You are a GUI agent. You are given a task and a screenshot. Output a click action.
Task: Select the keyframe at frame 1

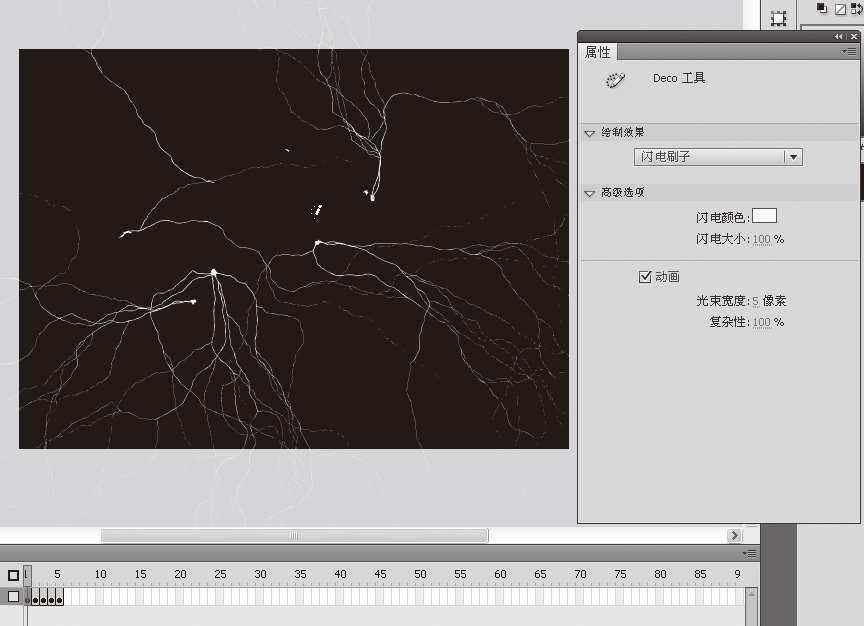(28, 597)
